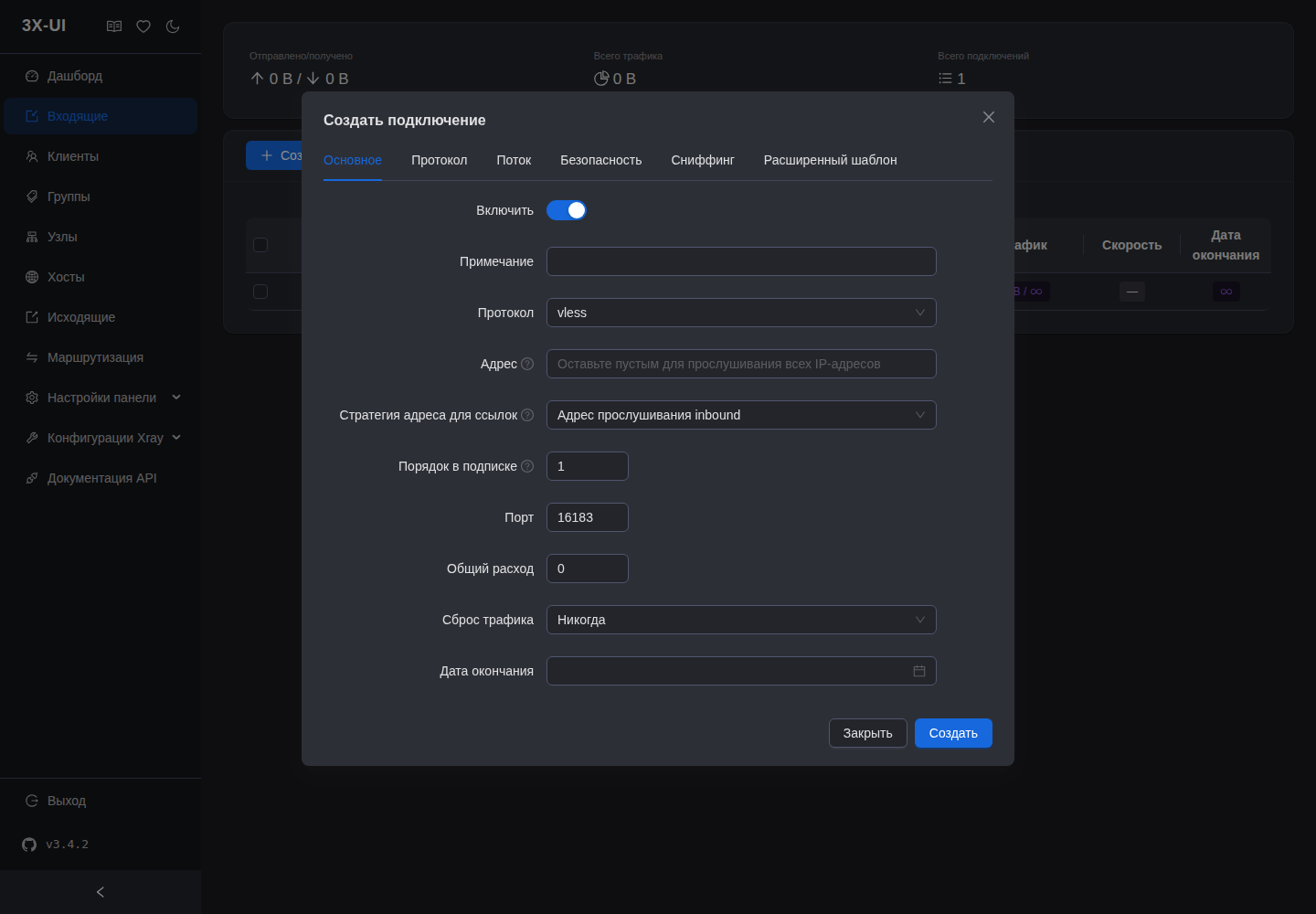
Task: Click the Адрес input field
Action: [x=741, y=364]
